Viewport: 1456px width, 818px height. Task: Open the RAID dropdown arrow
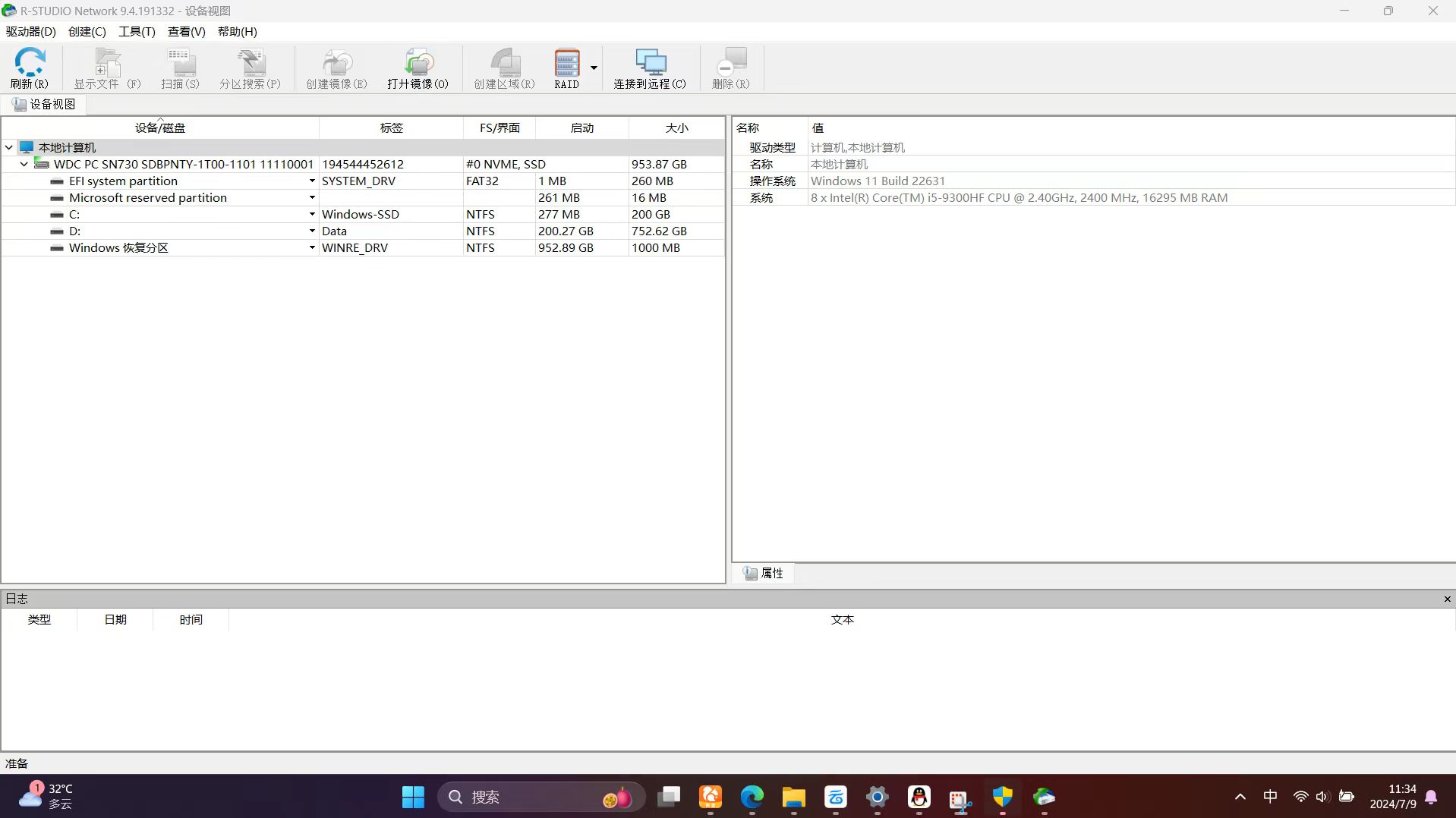click(x=594, y=68)
